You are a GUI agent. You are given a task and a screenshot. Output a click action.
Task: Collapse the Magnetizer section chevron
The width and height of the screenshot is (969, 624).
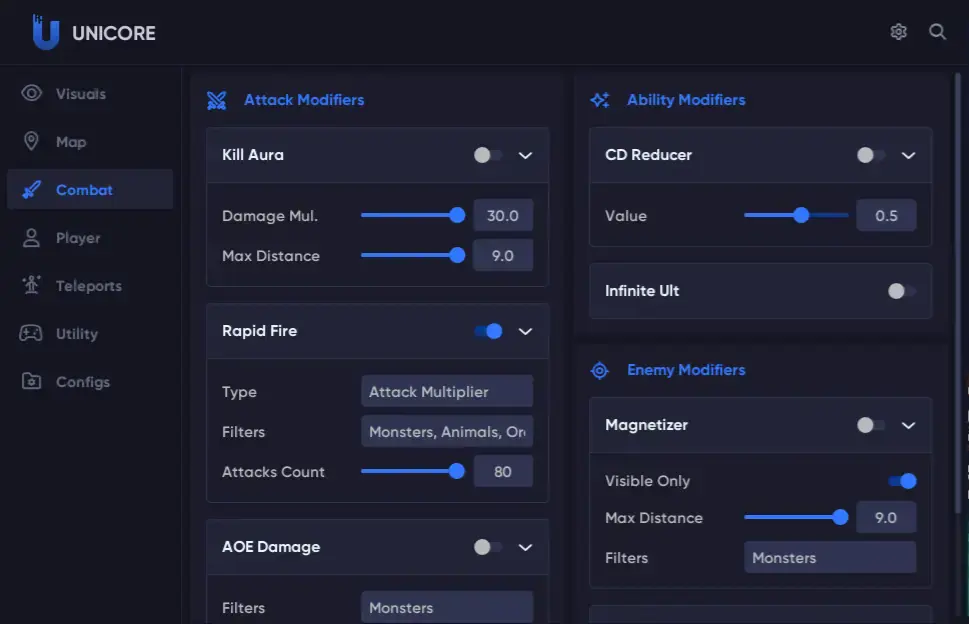pyautogui.click(x=908, y=425)
